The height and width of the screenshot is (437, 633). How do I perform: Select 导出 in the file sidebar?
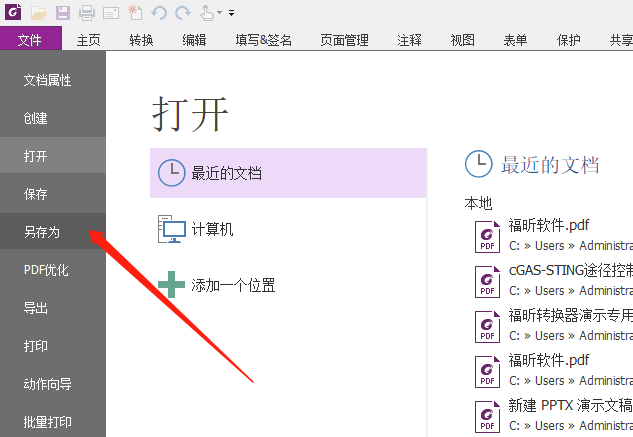point(53,308)
